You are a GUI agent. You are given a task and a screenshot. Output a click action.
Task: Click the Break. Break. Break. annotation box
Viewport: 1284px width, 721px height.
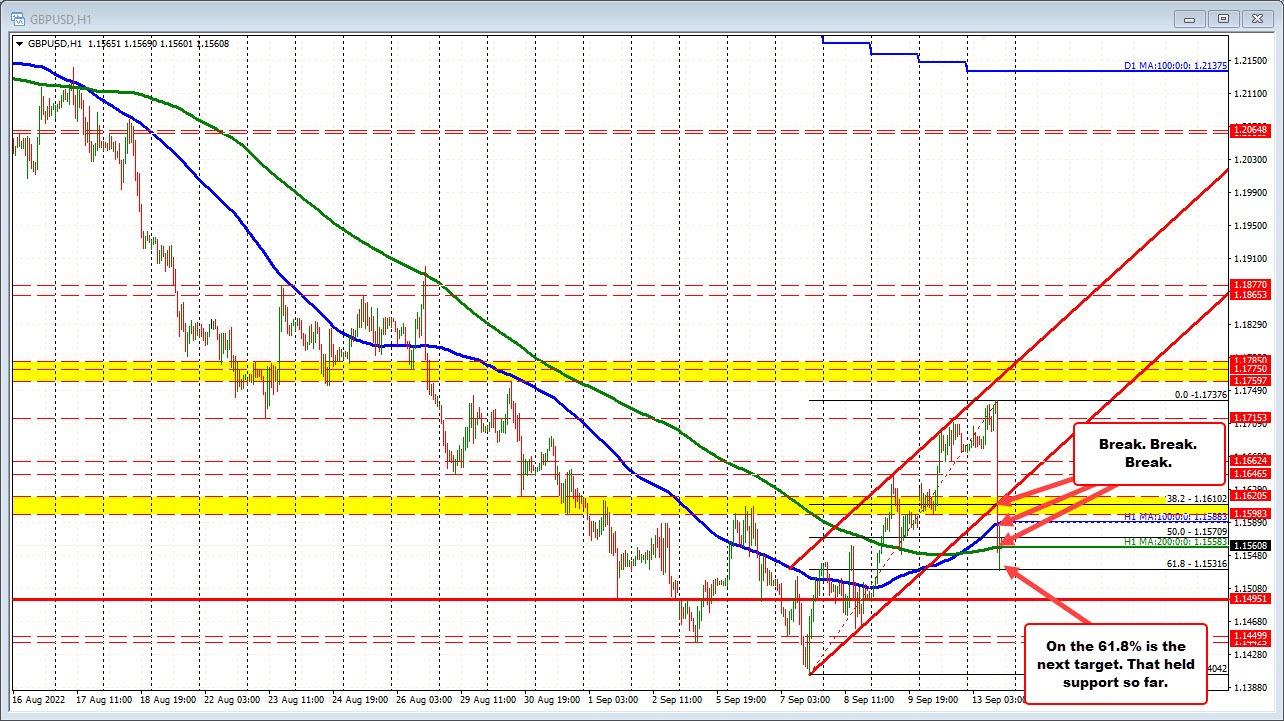click(1148, 453)
